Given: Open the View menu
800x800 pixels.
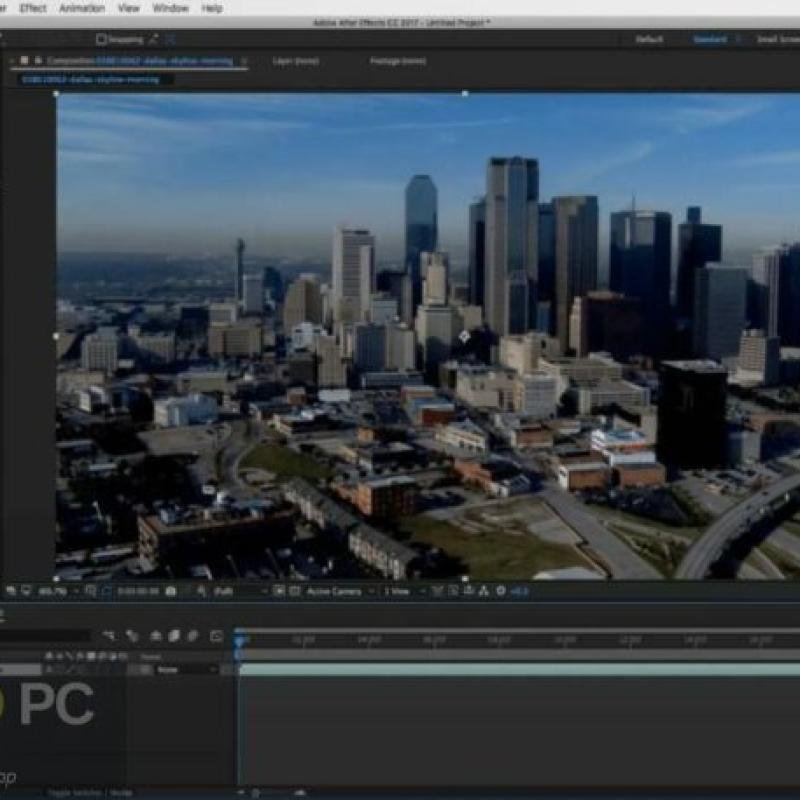Looking at the screenshot, I should (x=129, y=8).
